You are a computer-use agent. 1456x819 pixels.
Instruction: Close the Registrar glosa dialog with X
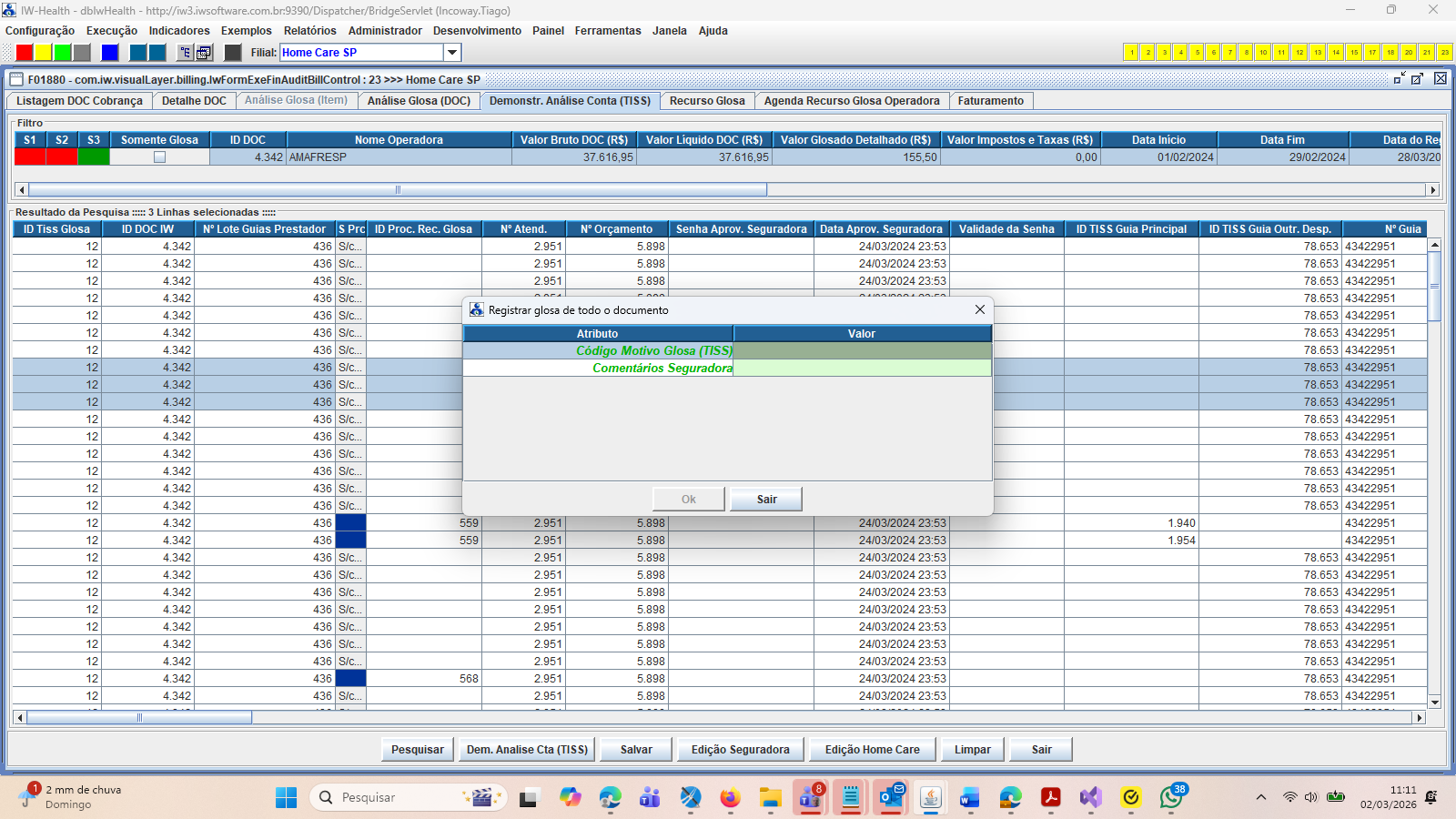click(980, 309)
